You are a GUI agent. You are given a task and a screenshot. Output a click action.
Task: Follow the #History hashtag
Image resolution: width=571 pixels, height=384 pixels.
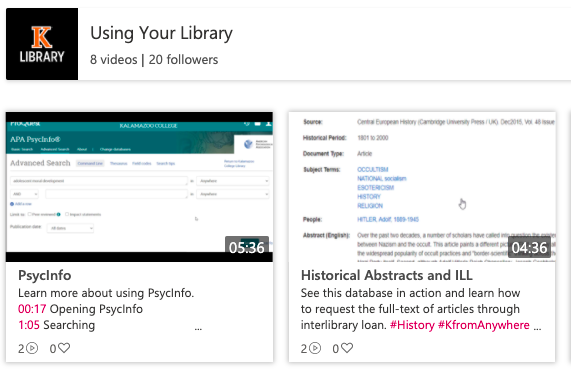412,325
